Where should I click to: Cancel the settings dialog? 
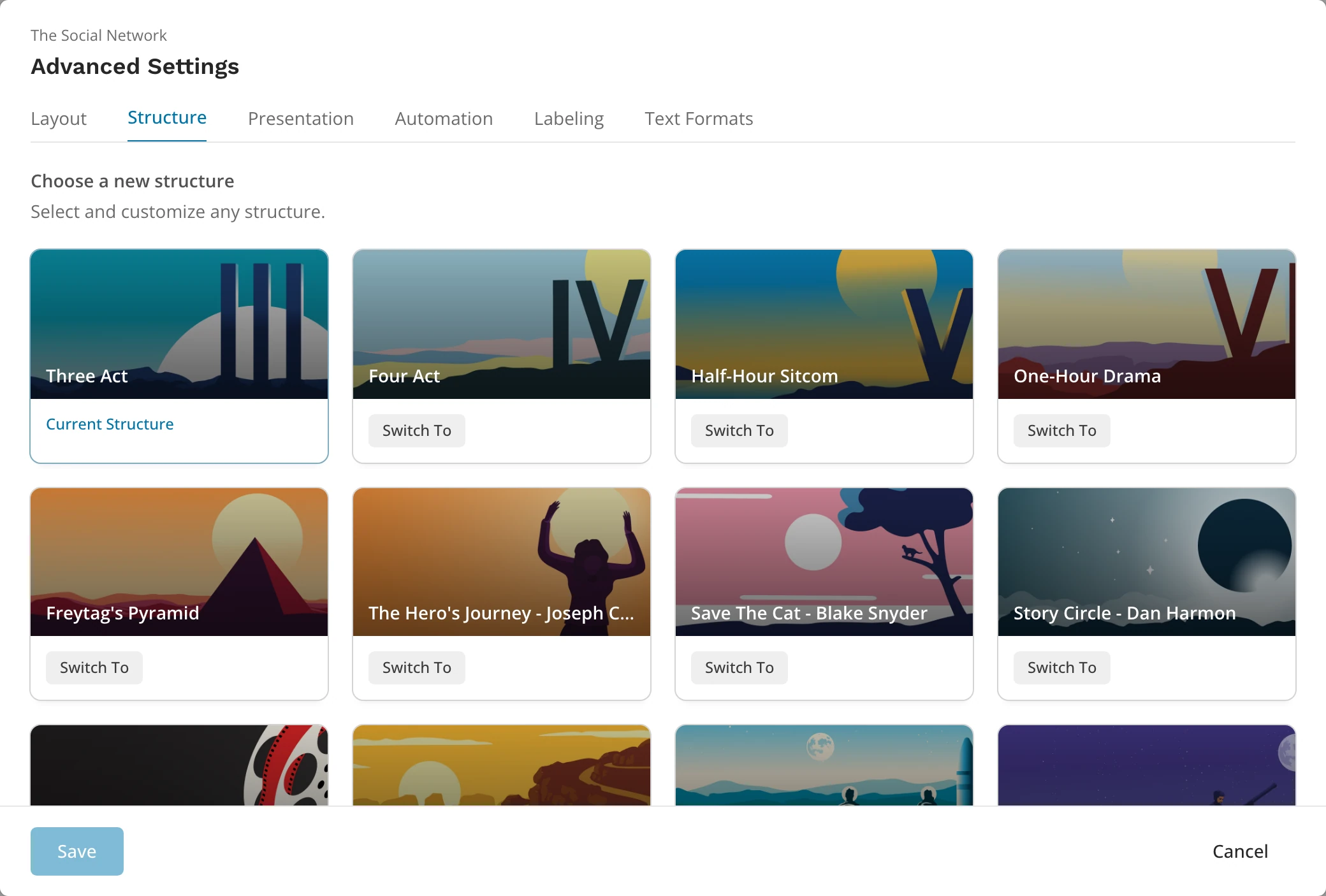tap(1240, 851)
